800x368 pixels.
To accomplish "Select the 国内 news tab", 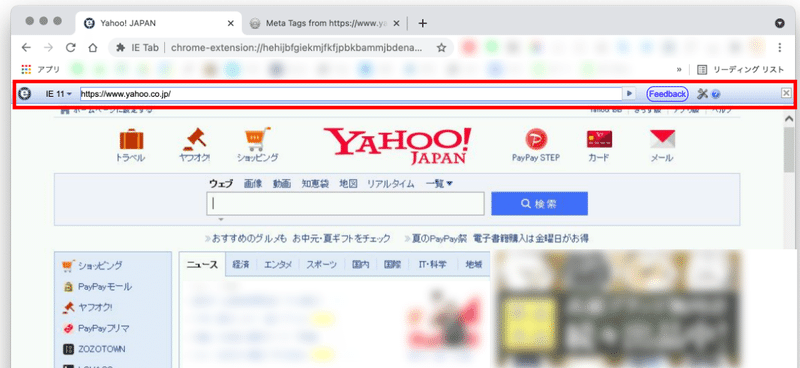I will pos(360,264).
